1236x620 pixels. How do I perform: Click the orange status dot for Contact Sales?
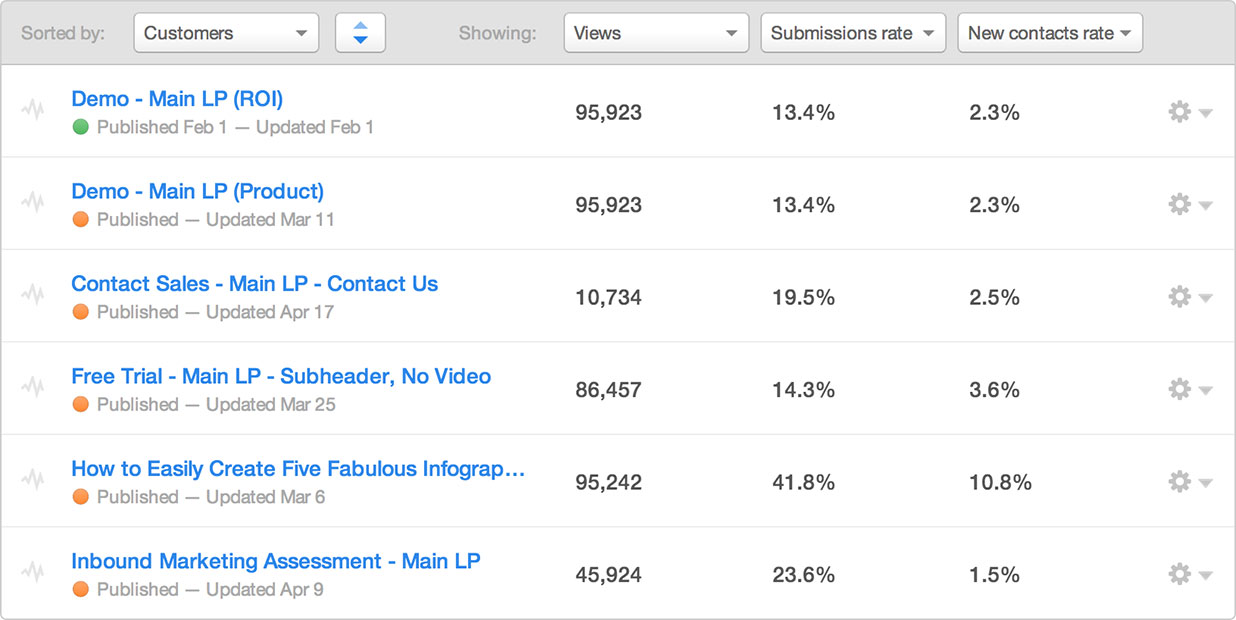point(81,312)
